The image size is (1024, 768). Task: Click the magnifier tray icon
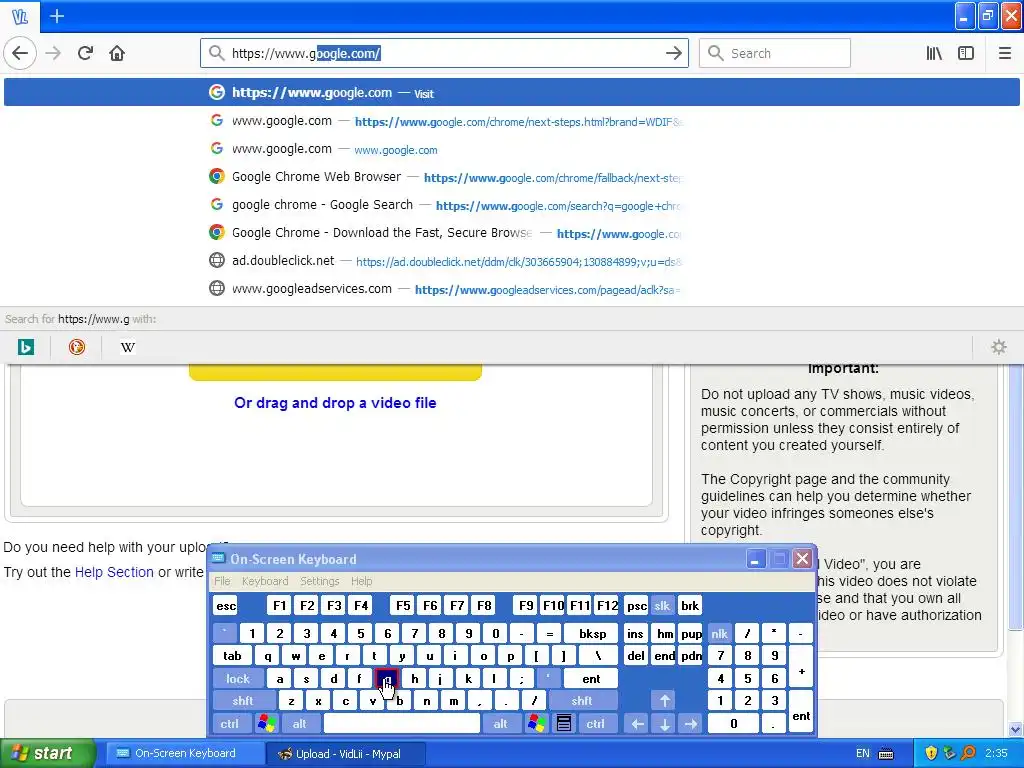click(x=968, y=753)
